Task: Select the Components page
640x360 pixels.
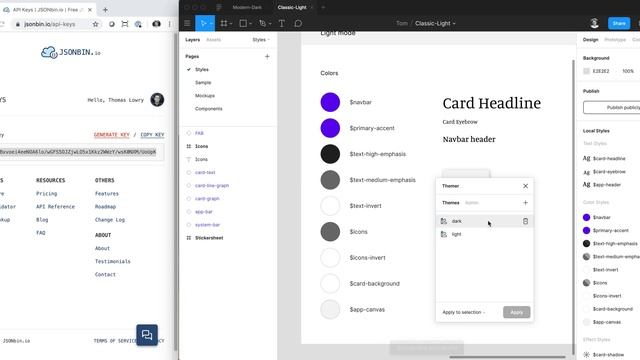Action: pyautogui.click(x=209, y=109)
